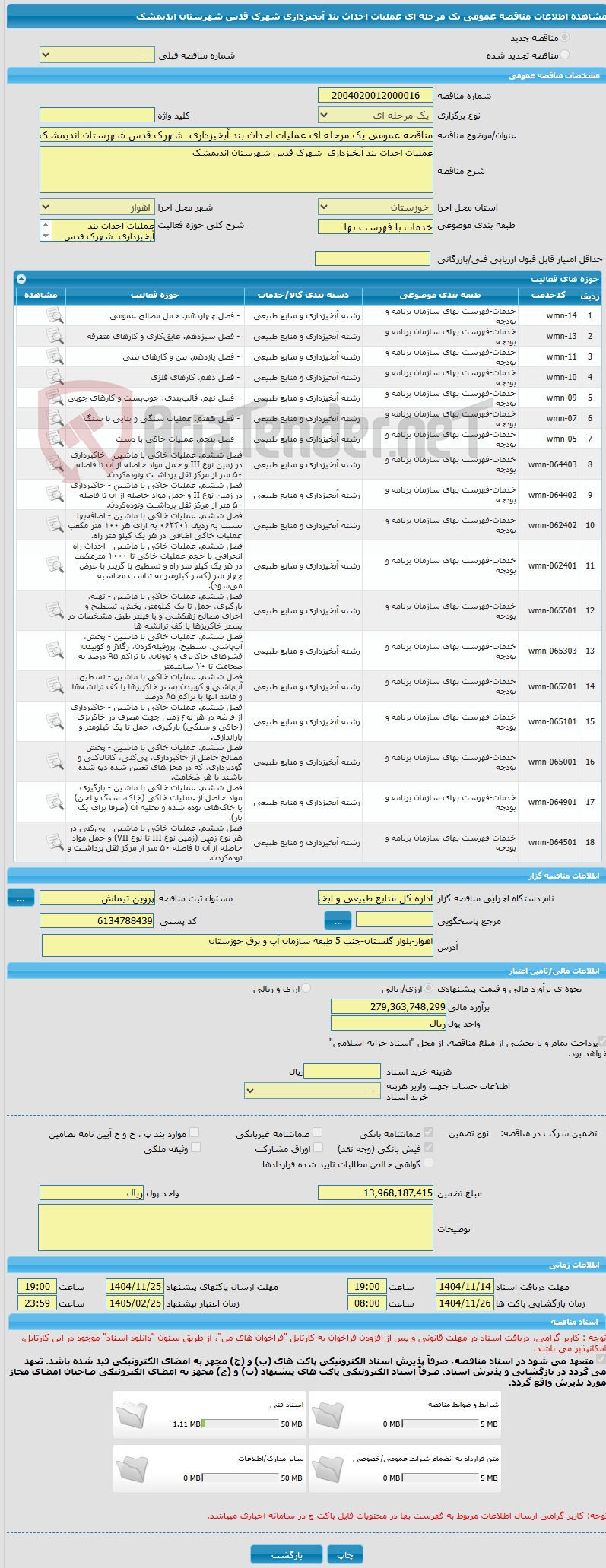Open view icon for row wmn-09
The image size is (606, 1568).
55,398
